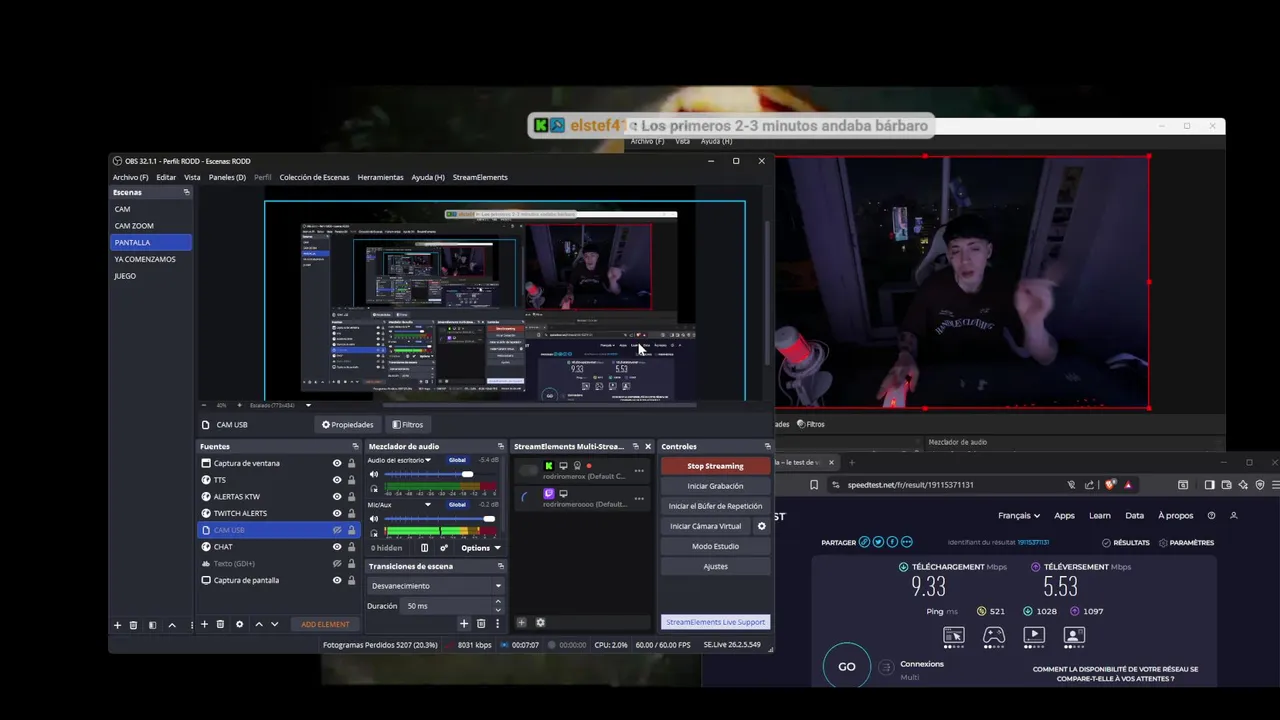Image resolution: width=1280 pixels, height=720 pixels.
Task: Open more options for Kick rodriromerox destination
Action: [x=639, y=470]
